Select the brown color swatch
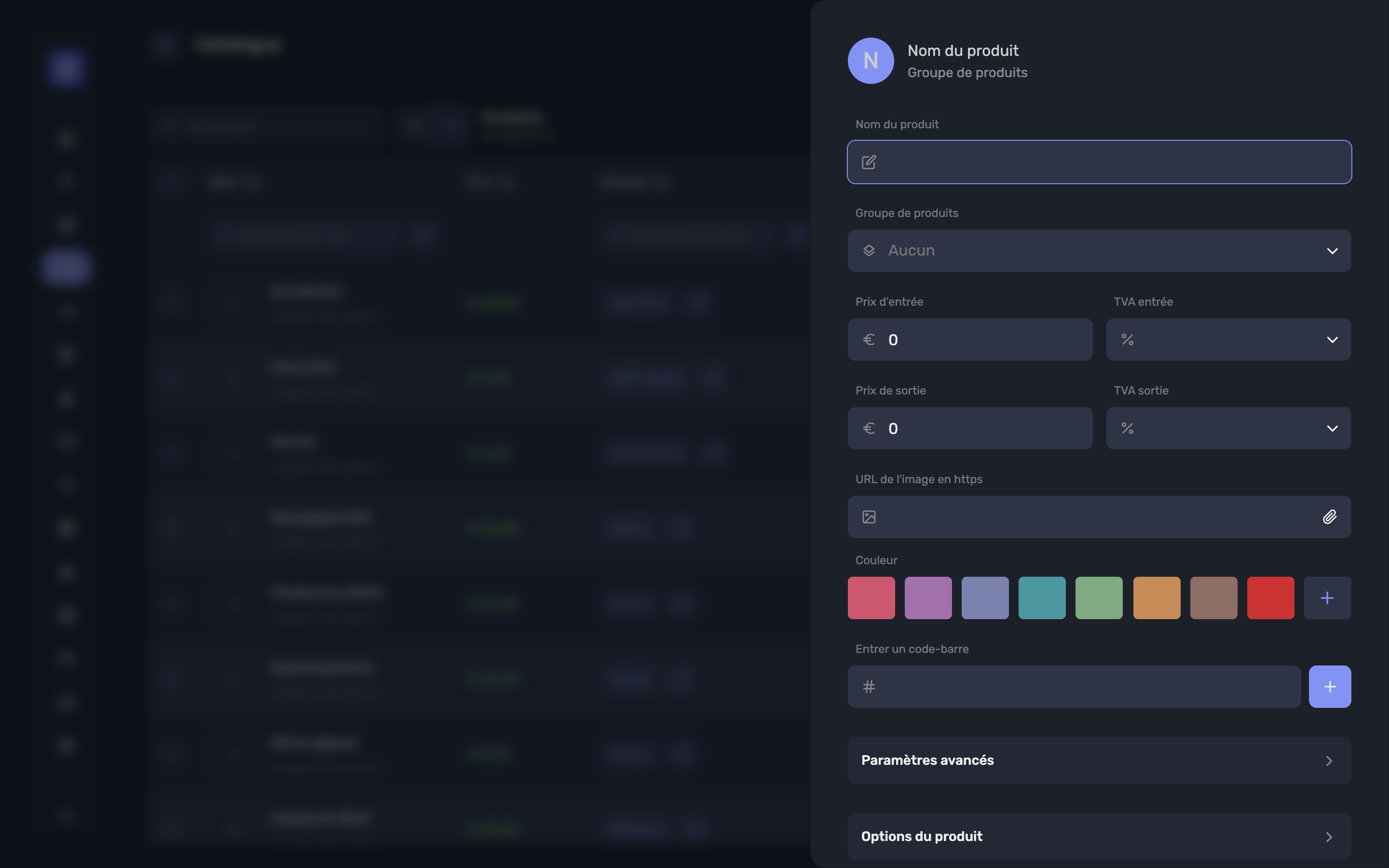Screen dimensions: 1389x868 click(x=1213, y=597)
